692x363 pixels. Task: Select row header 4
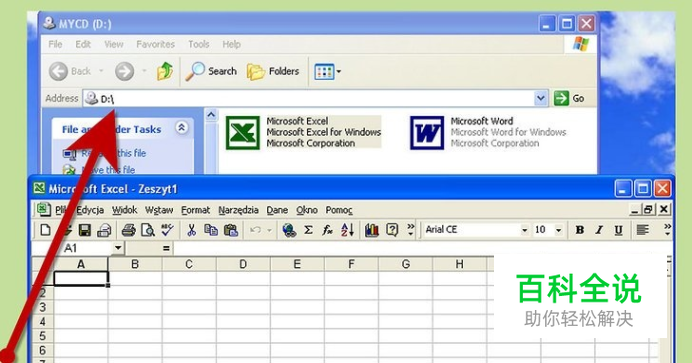43,321
